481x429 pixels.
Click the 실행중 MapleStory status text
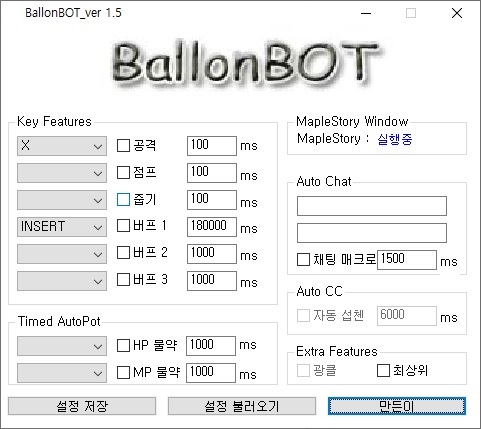pyautogui.click(x=395, y=139)
